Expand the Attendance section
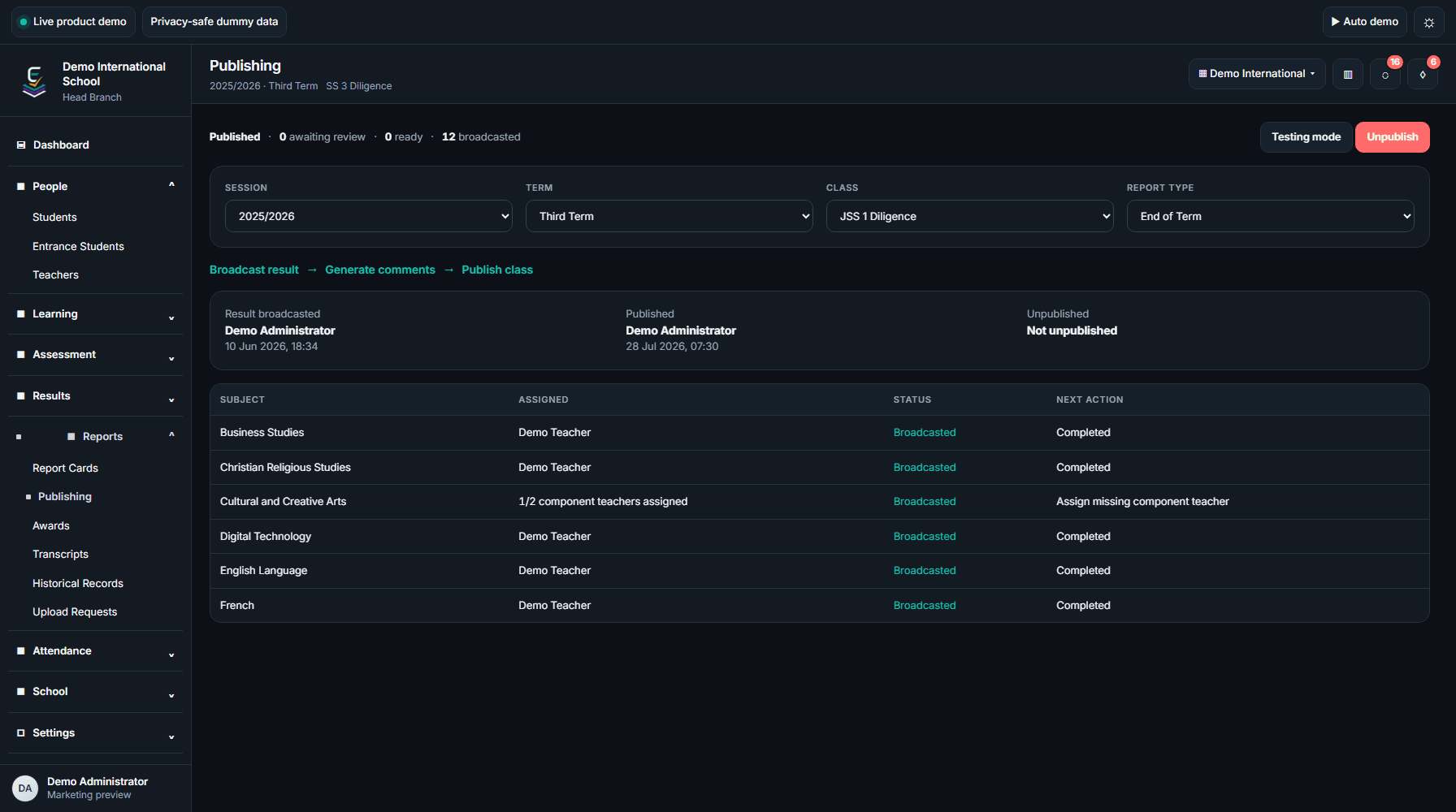 pyautogui.click(x=96, y=651)
